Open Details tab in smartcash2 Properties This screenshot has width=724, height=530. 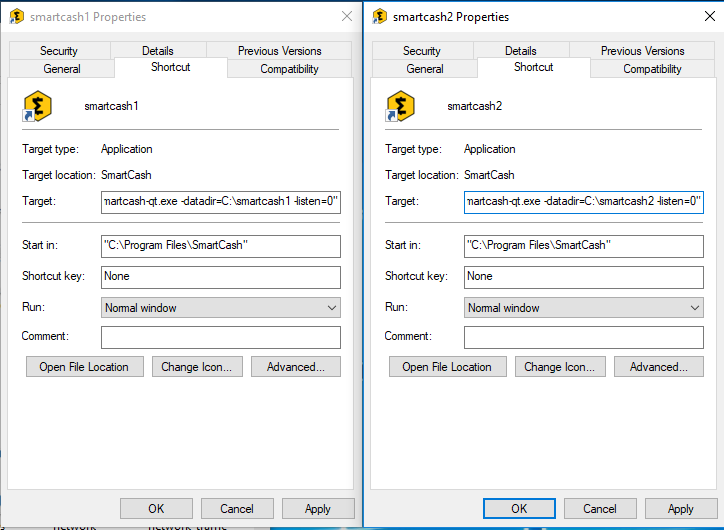pyautogui.click(x=521, y=51)
